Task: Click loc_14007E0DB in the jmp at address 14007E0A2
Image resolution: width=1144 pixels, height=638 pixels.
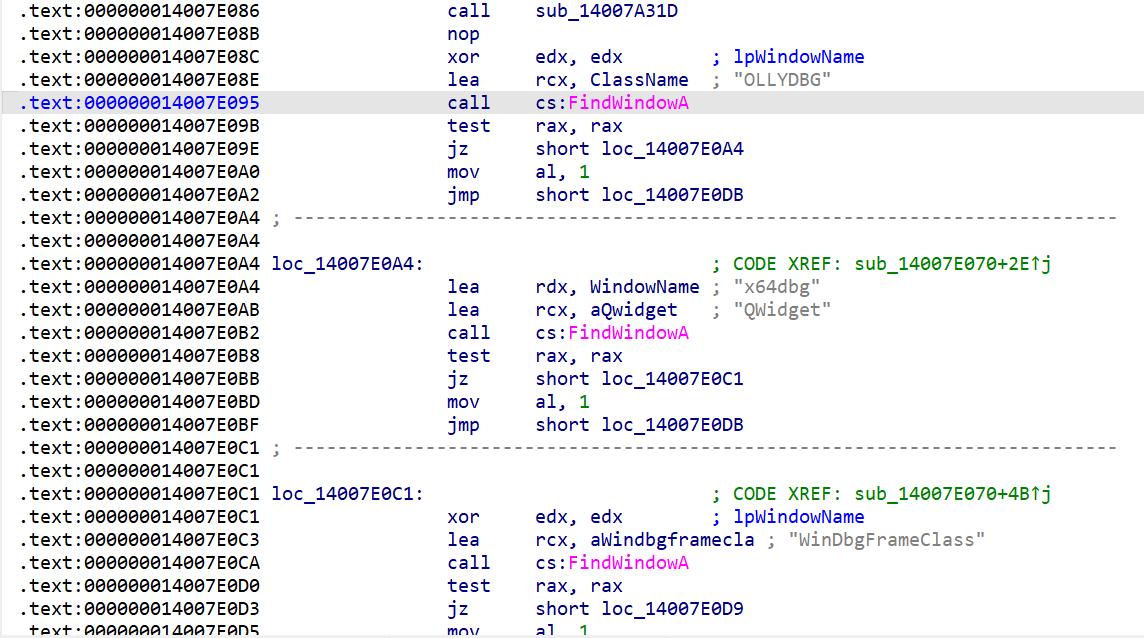Action: pos(672,195)
